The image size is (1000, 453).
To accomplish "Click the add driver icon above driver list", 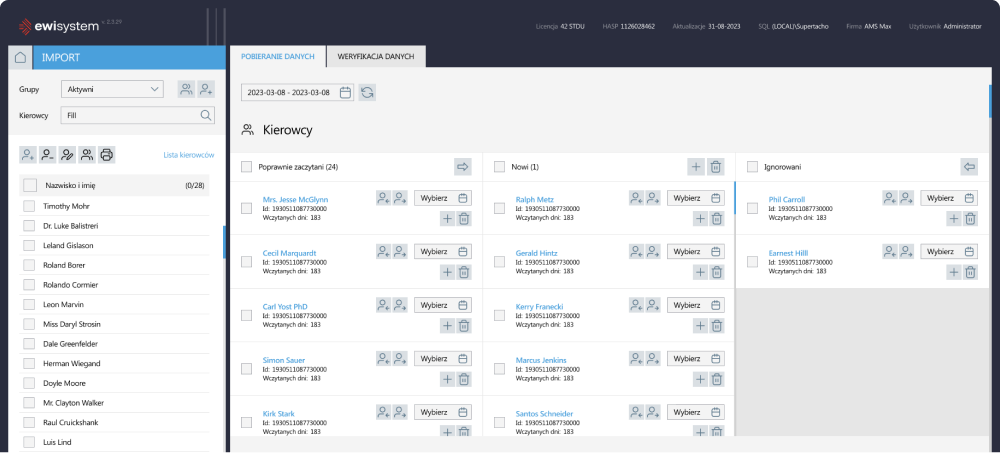I will tap(28, 154).
